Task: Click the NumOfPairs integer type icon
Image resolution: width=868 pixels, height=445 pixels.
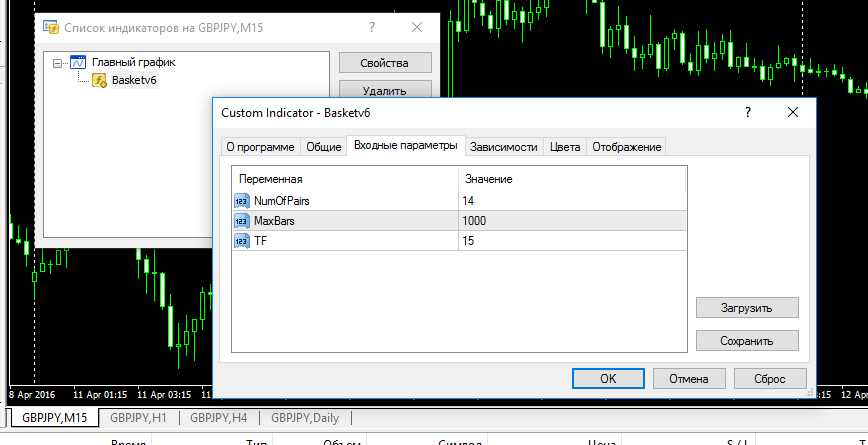Action: [242, 201]
